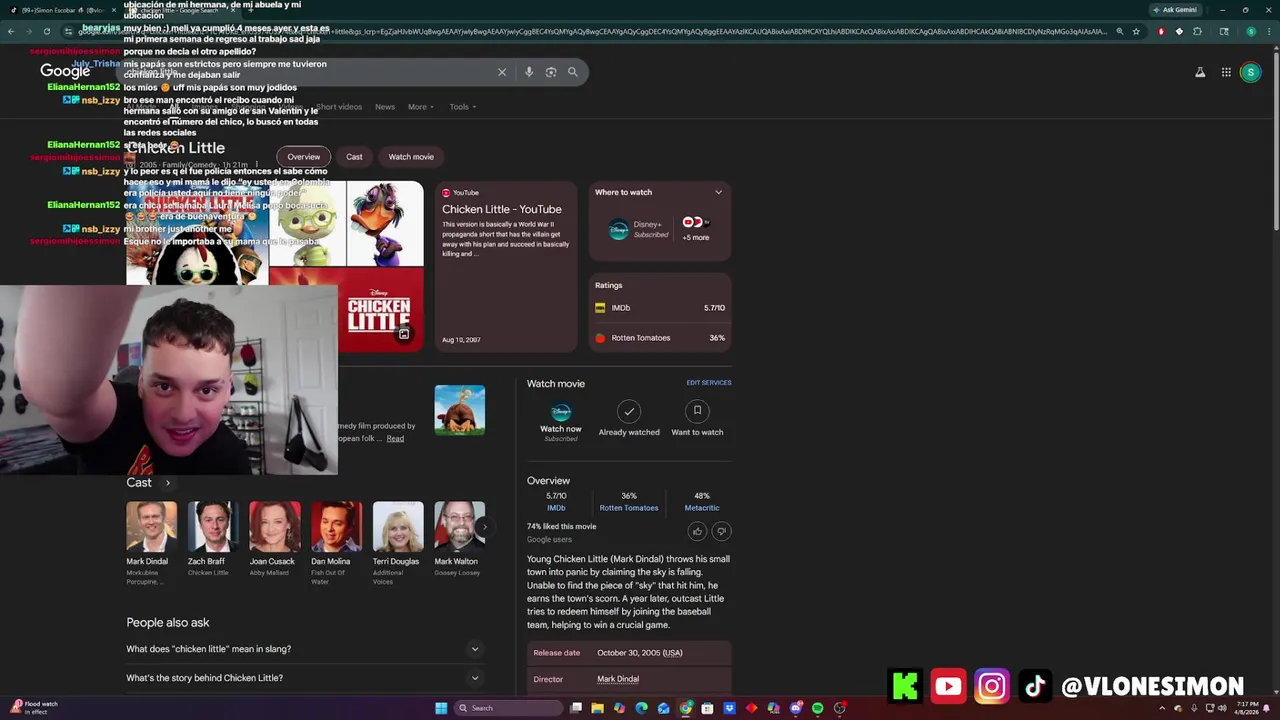Open Terri Douglas cast card

click(398, 544)
